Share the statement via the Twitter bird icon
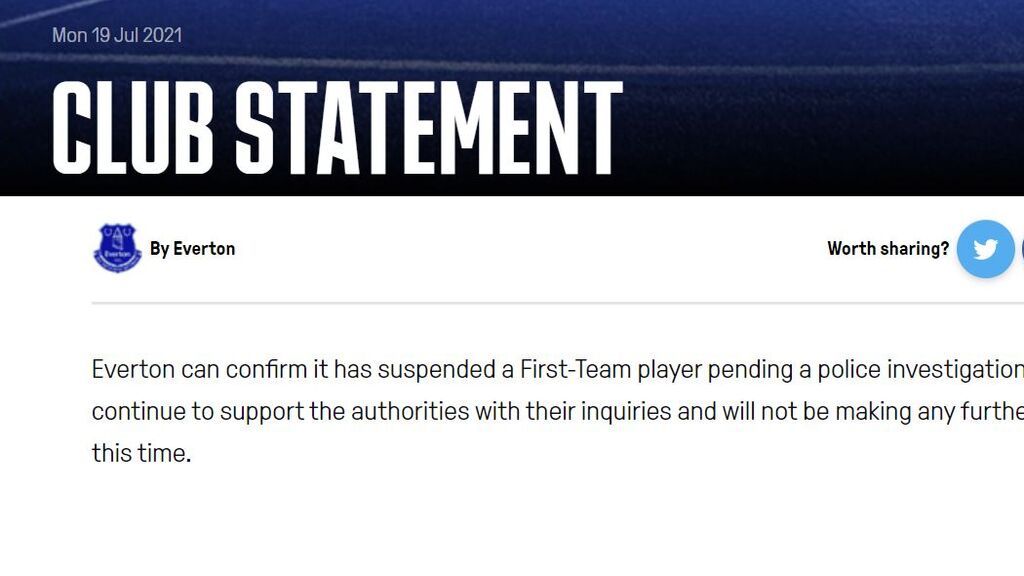This screenshot has height=576, width=1024. (985, 249)
